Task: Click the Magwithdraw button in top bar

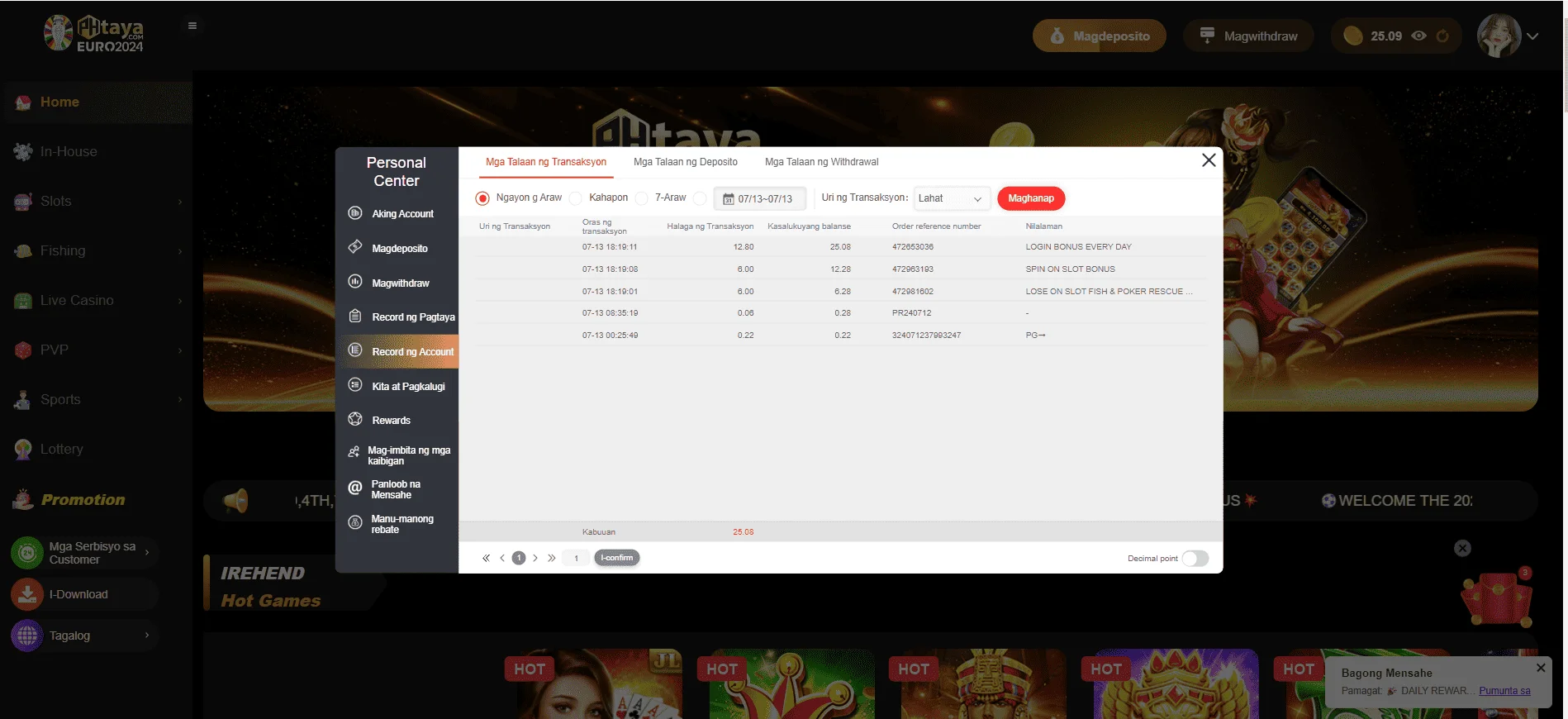Action: 1248,36
